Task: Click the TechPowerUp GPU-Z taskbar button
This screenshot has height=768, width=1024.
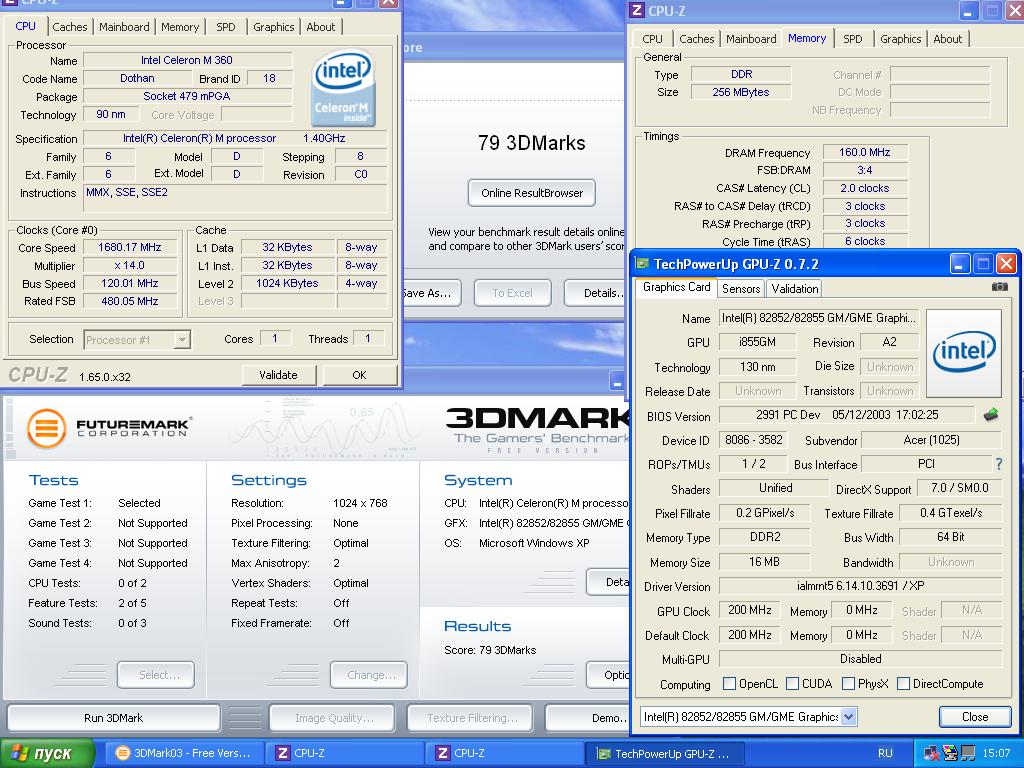Action: click(x=664, y=753)
